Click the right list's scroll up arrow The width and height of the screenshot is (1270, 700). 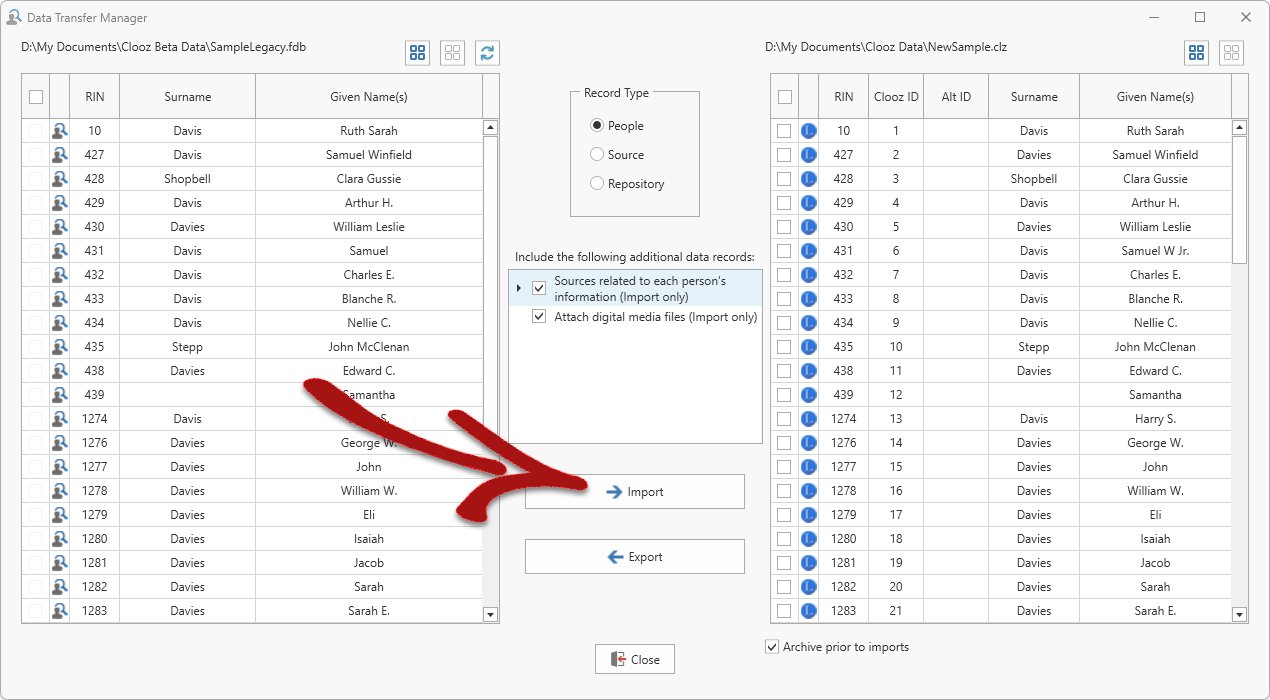(x=1240, y=128)
